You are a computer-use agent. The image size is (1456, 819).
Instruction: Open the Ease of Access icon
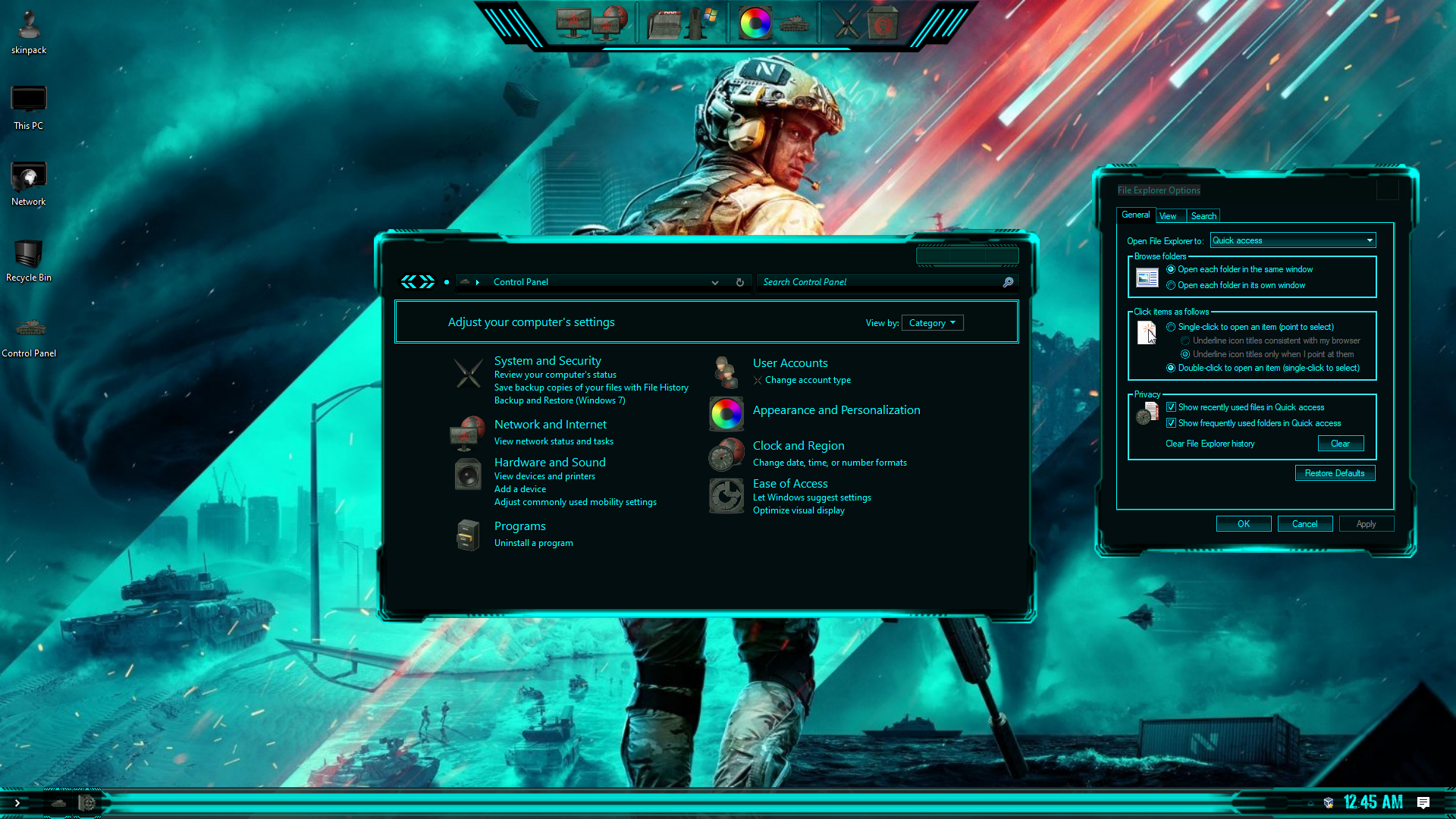click(x=726, y=496)
